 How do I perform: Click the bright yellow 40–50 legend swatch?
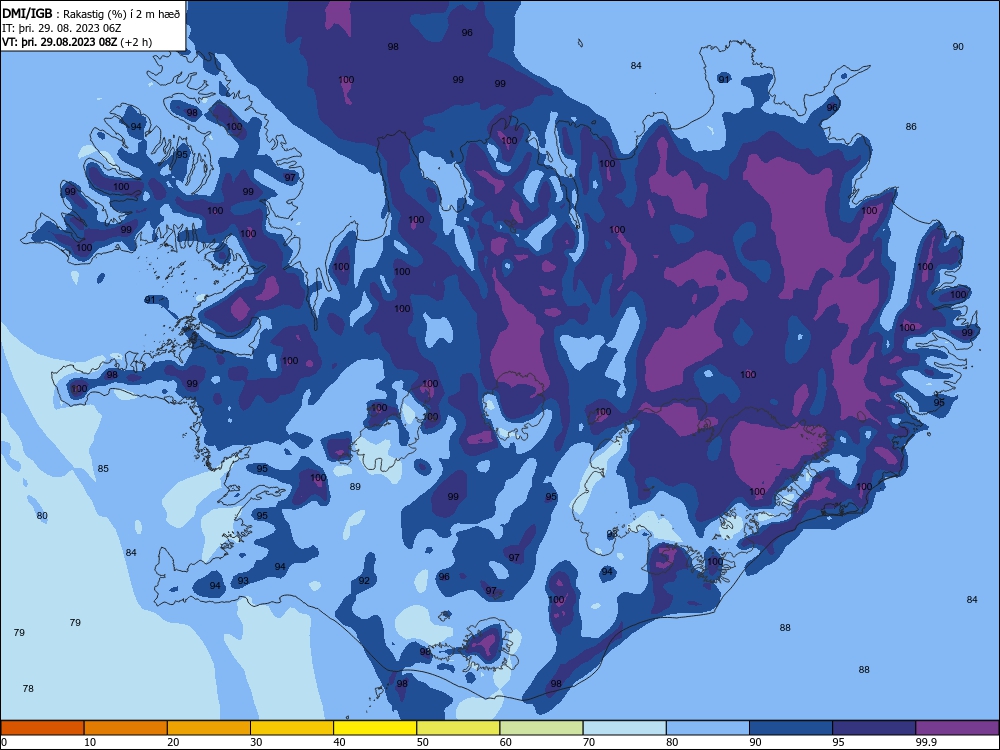[375, 728]
